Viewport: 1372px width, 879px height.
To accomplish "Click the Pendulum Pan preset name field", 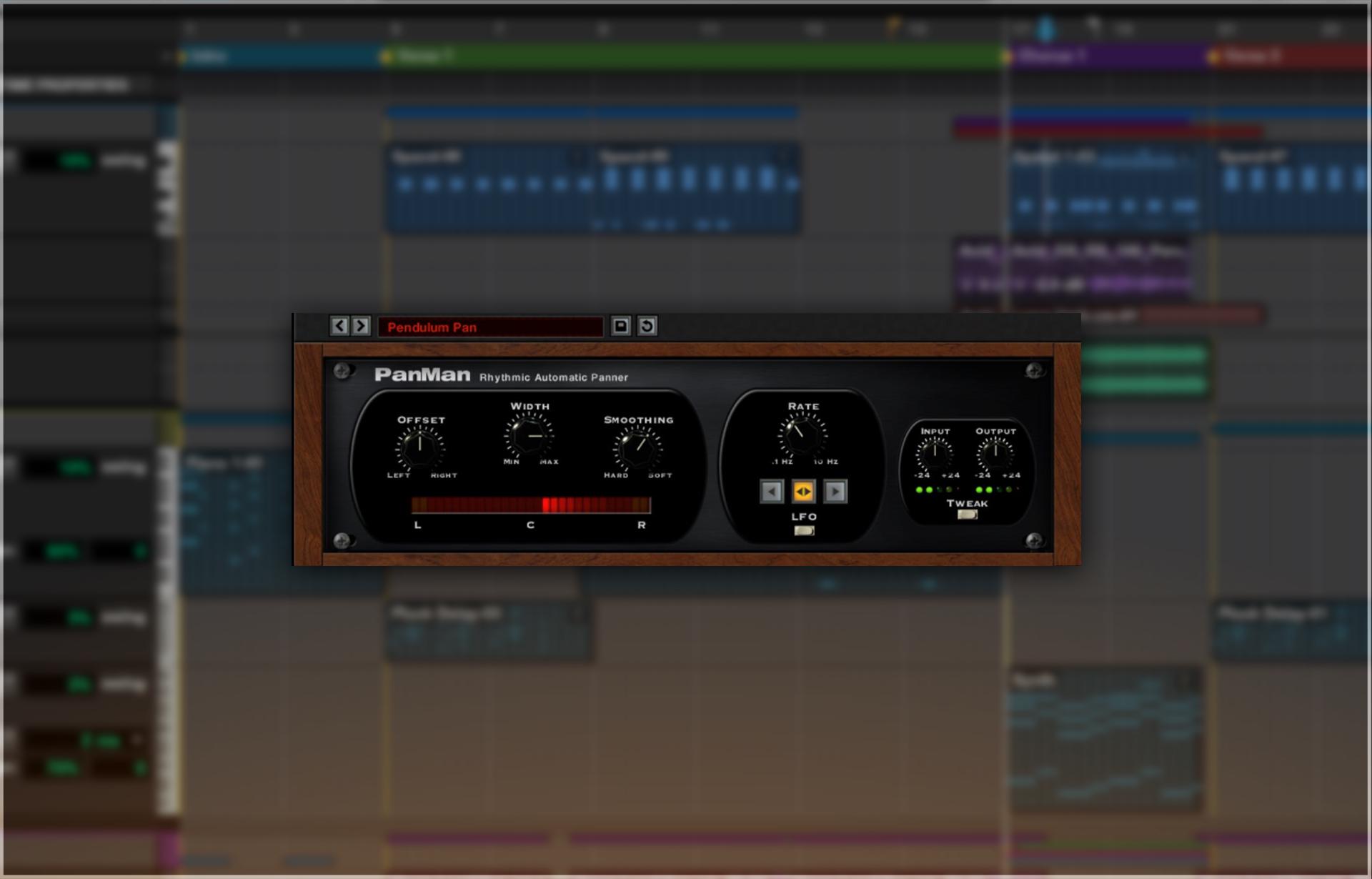I will click(490, 327).
